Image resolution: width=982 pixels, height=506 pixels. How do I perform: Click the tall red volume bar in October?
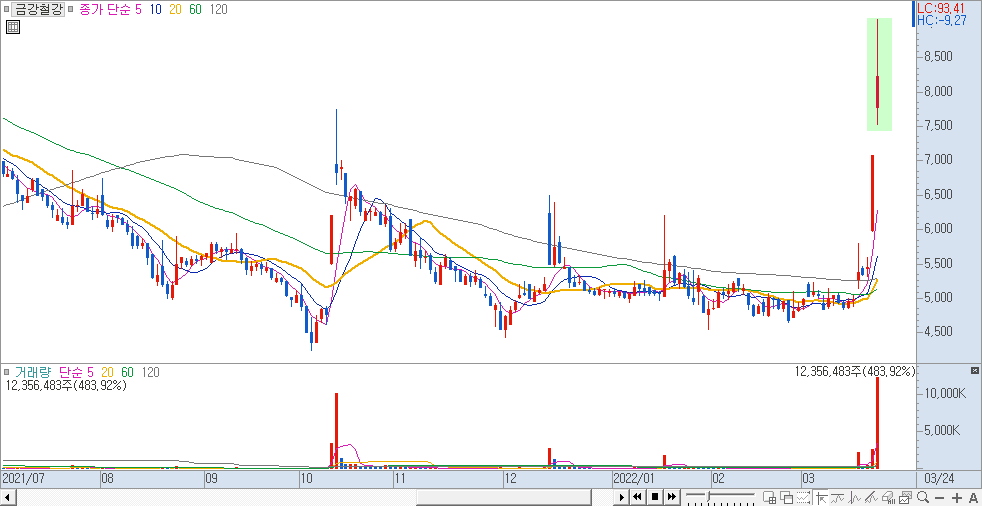(x=336, y=431)
